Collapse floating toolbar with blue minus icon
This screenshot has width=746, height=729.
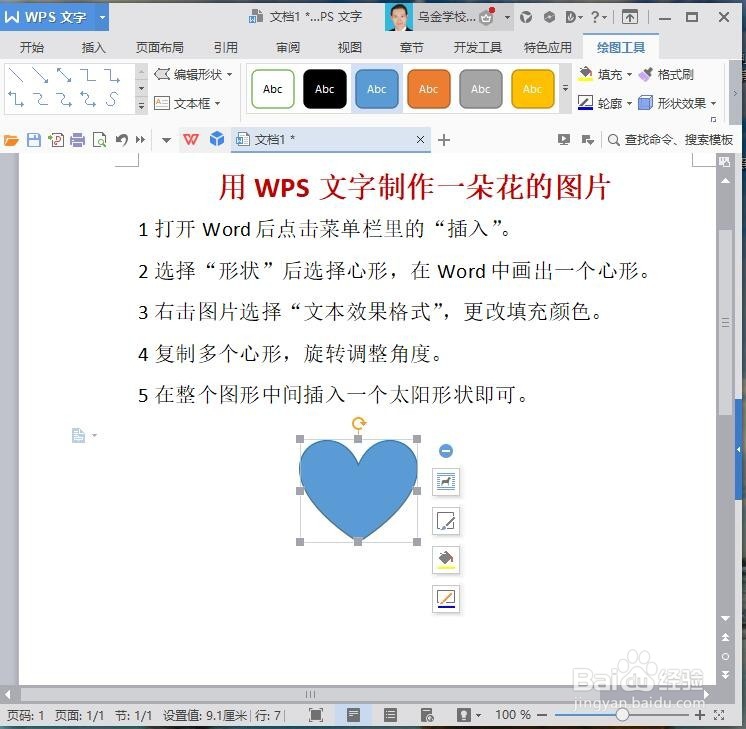446,451
